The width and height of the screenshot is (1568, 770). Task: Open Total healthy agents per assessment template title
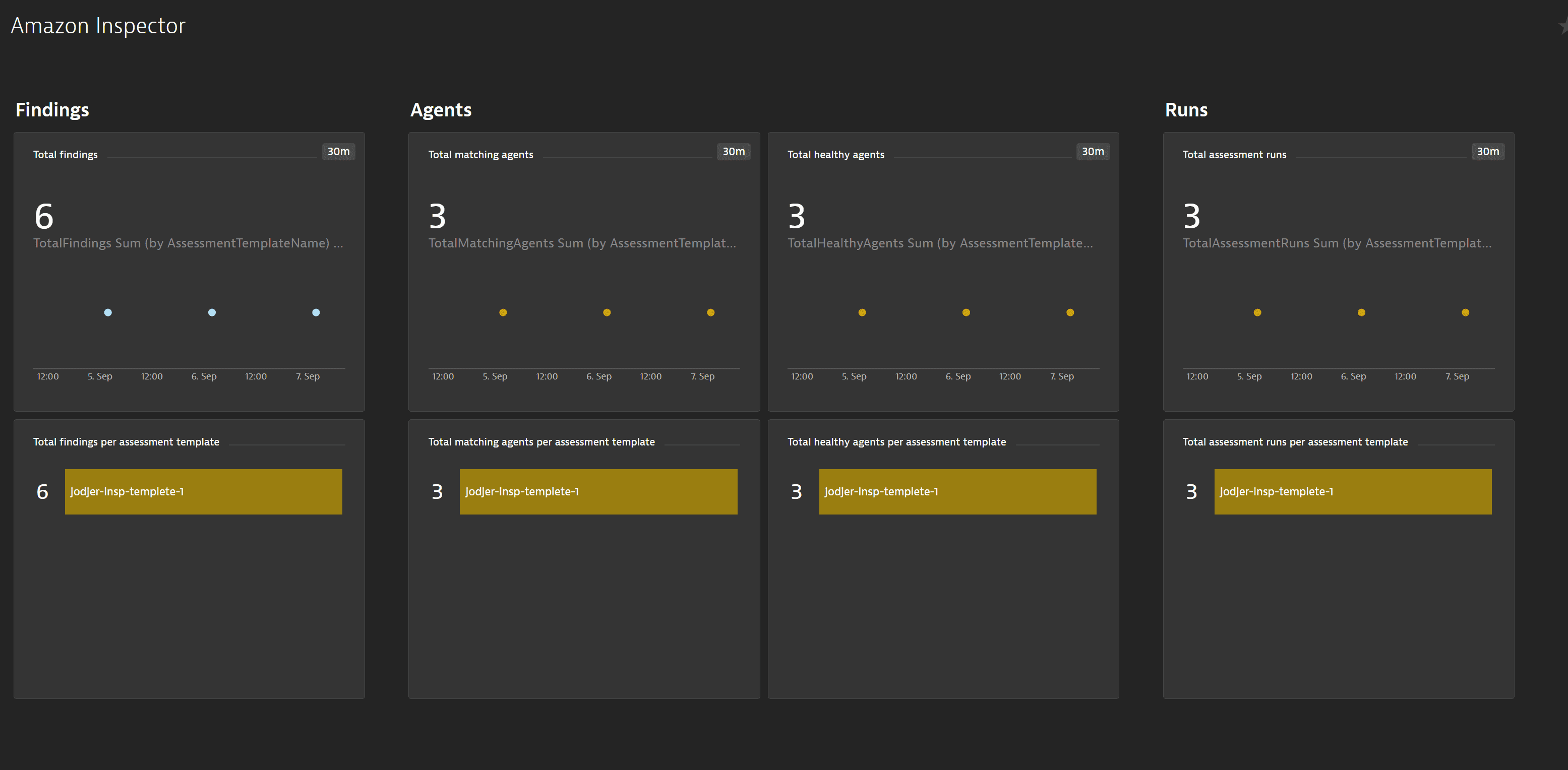[896, 442]
